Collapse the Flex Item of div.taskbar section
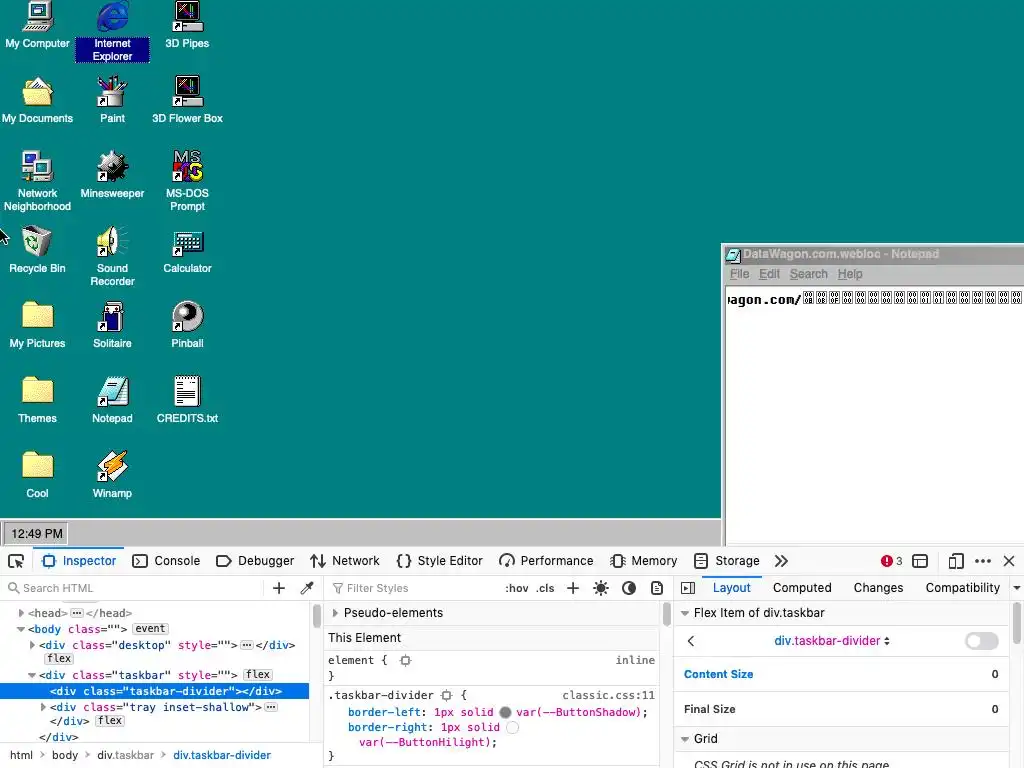The height and width of the screenshot is (768, 1024). tap(685, 613)
